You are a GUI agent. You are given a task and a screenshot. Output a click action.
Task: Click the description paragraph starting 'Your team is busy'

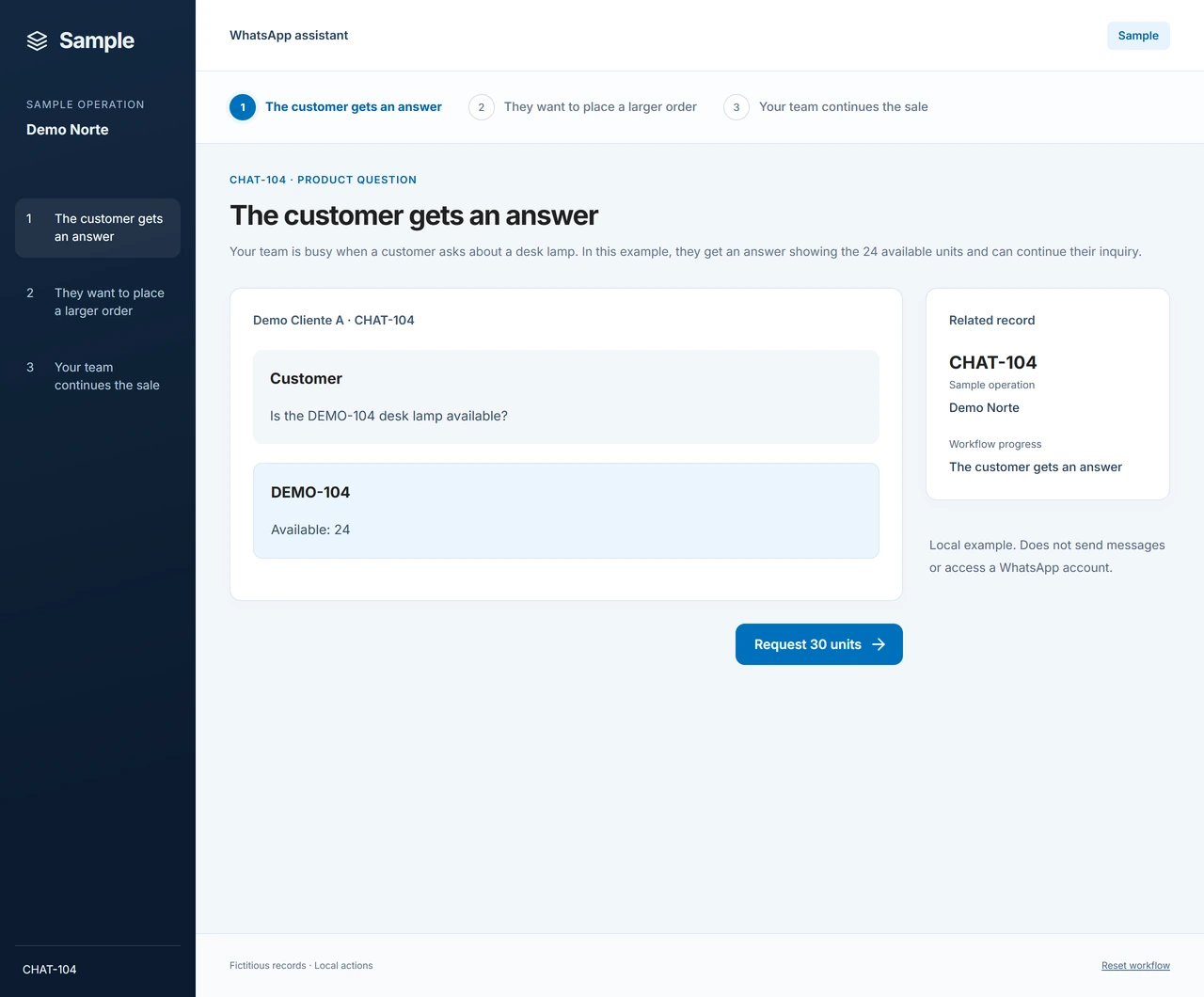pyautogui.click(x=686, y=252)
